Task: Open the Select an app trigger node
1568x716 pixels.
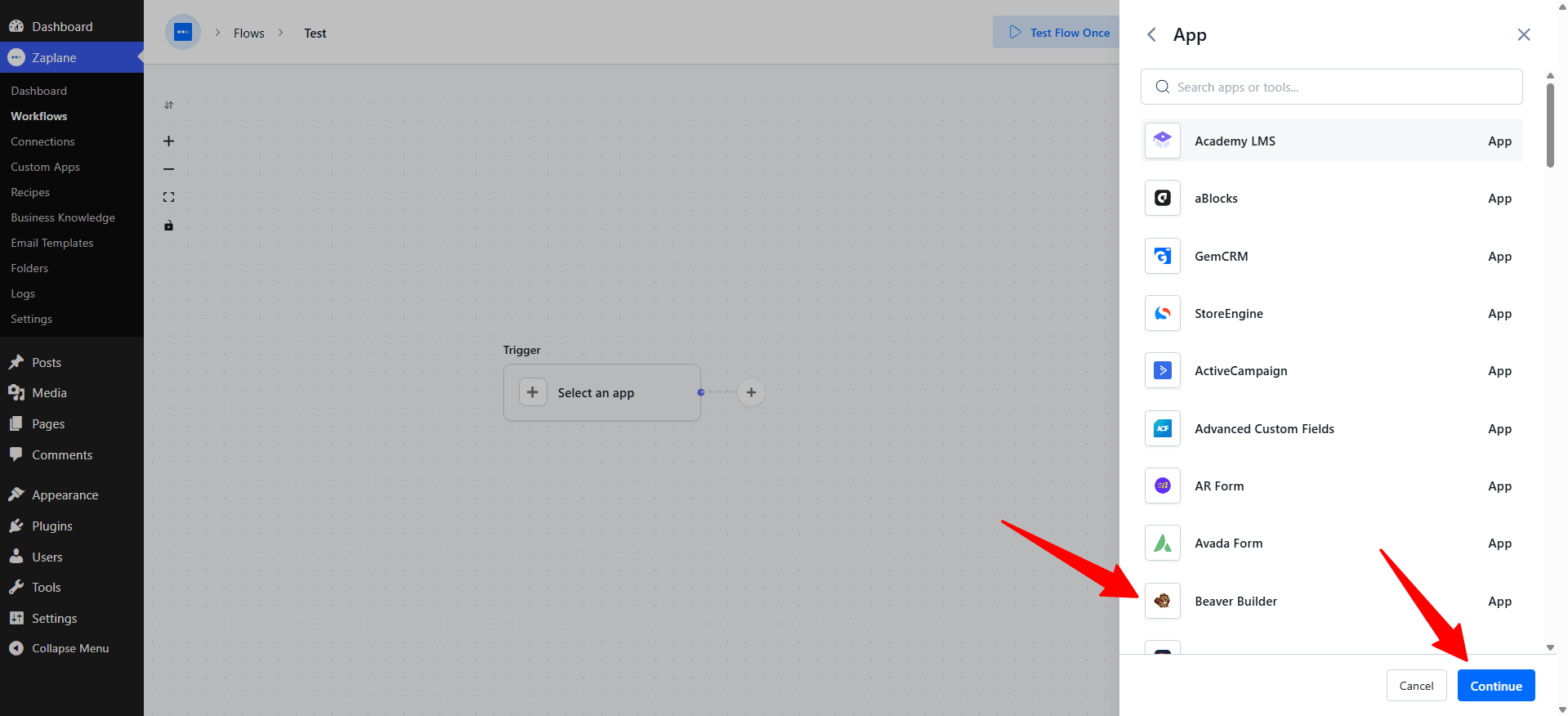Action: [x=602, y=392]
